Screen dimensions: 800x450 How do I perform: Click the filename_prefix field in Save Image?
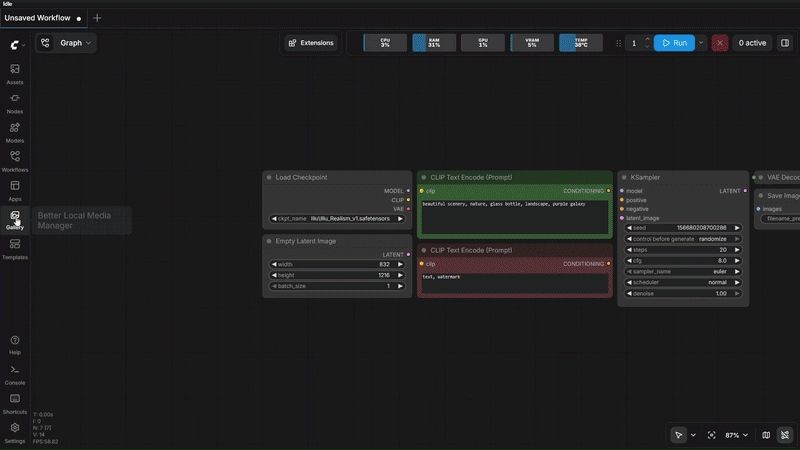[781, 219]
